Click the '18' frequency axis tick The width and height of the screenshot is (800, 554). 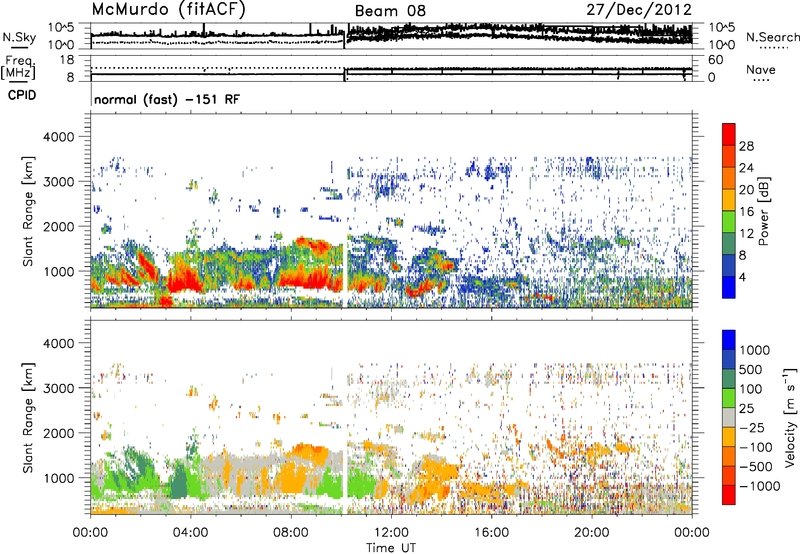[67, 60]
